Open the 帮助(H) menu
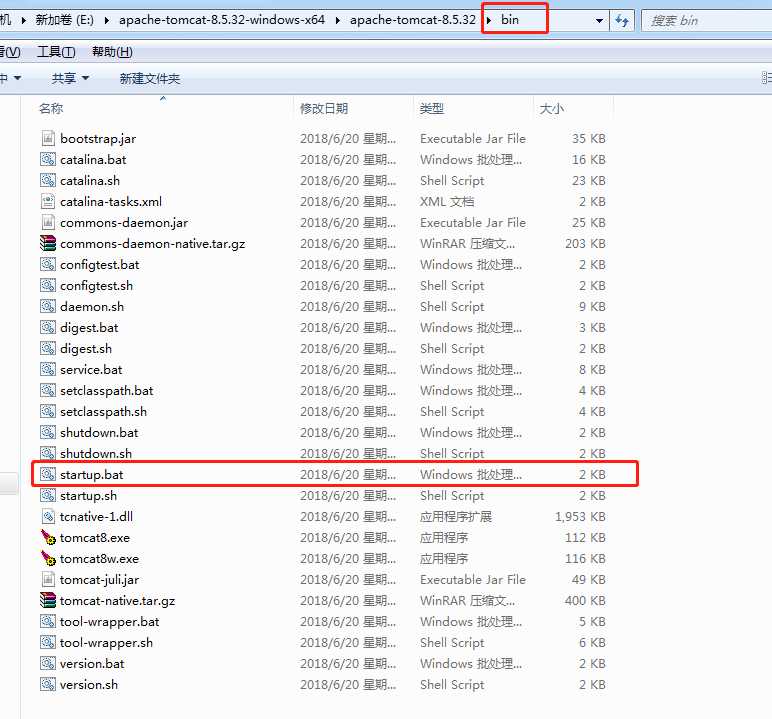 coord(112,52)
